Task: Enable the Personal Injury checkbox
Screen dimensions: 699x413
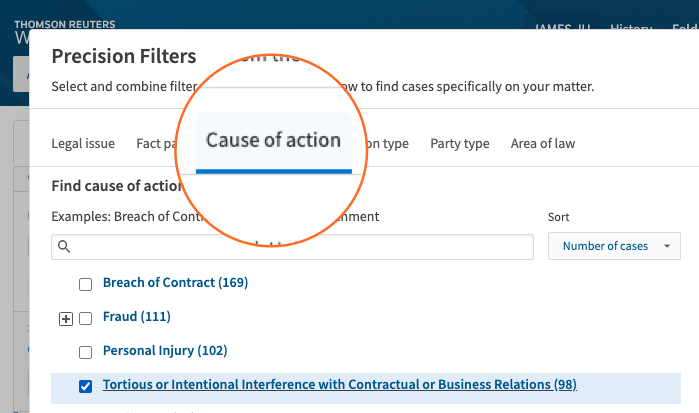Action: (85, 352)
